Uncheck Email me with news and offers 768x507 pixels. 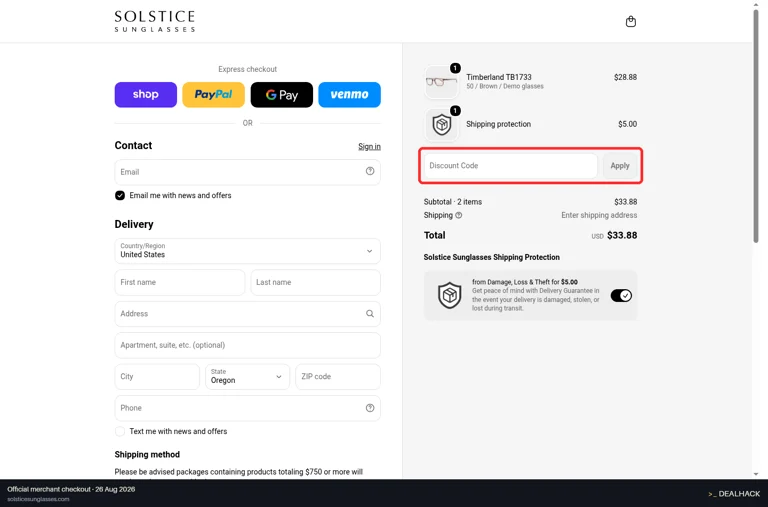click(120, 195)
